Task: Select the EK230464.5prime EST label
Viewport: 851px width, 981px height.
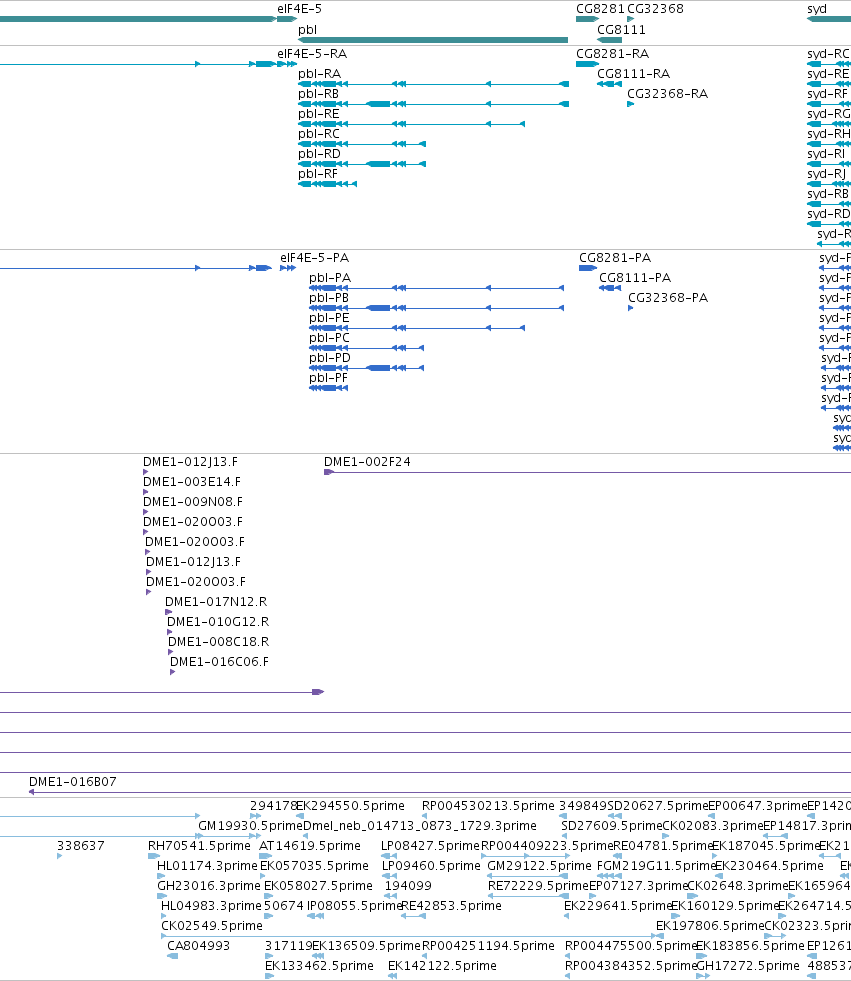Action: 769,866
